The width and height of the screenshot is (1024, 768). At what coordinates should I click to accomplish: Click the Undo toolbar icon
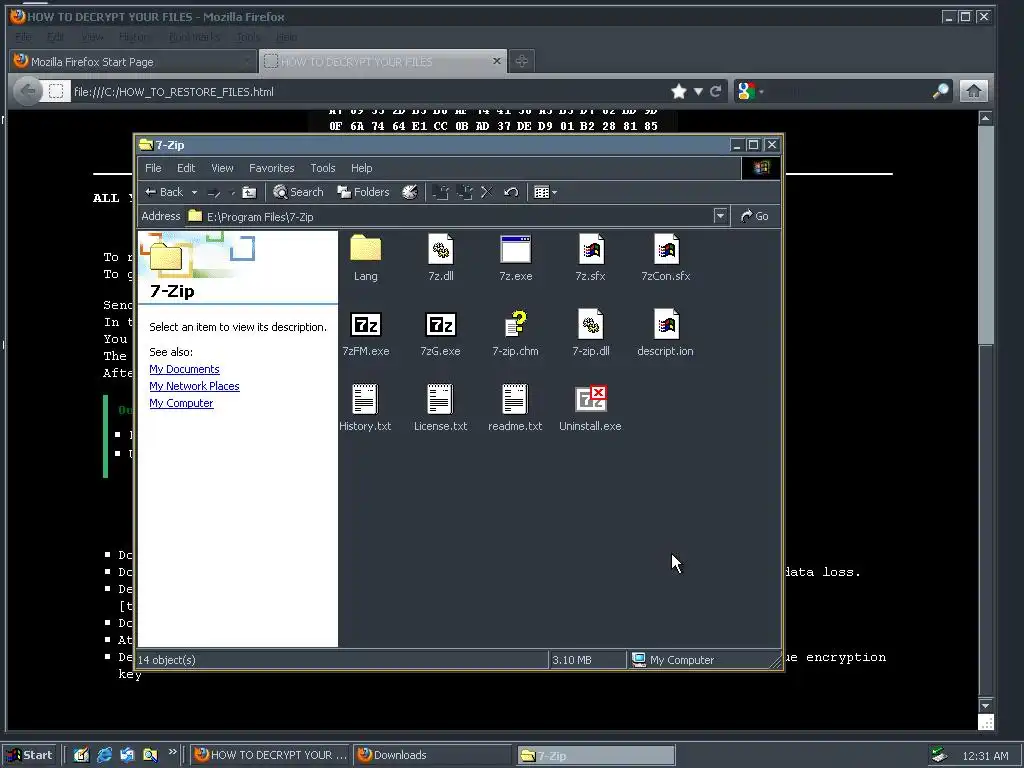pos(511,192)
